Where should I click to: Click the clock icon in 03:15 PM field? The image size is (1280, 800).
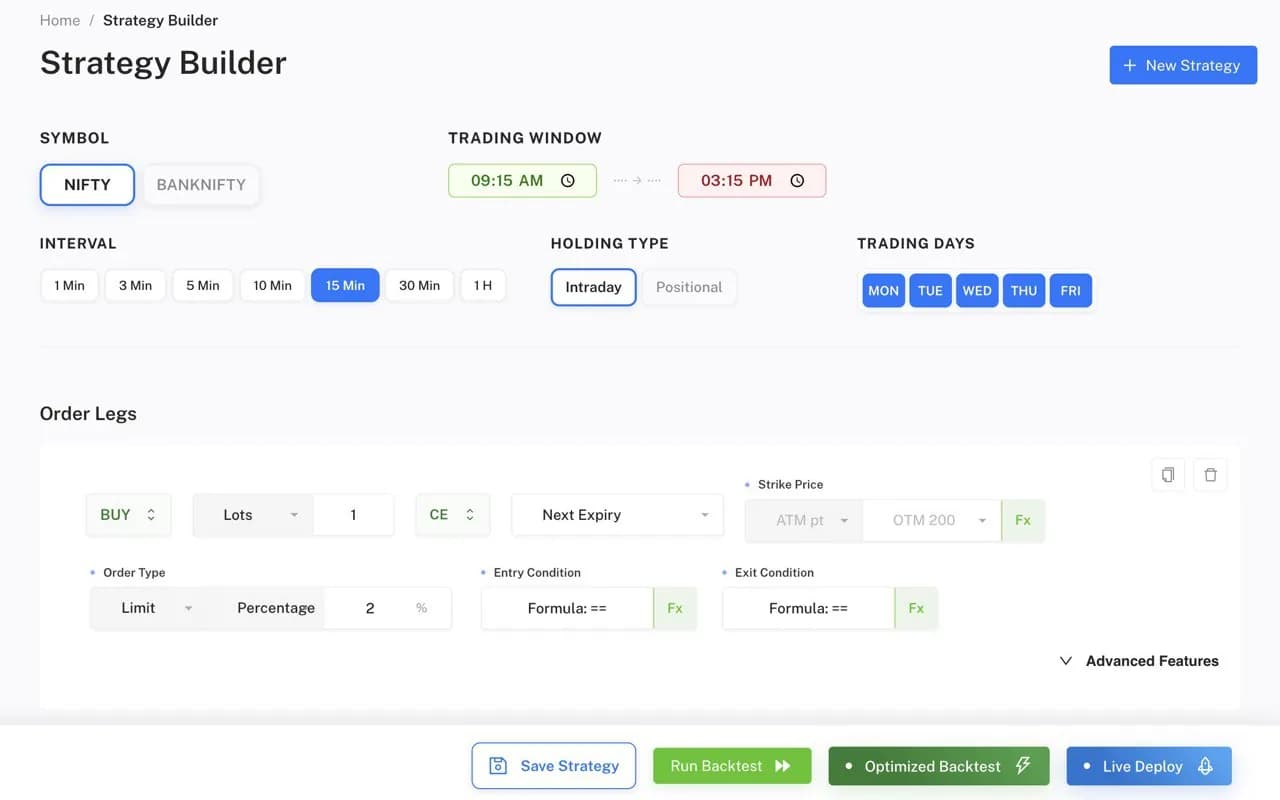[797, 181]
